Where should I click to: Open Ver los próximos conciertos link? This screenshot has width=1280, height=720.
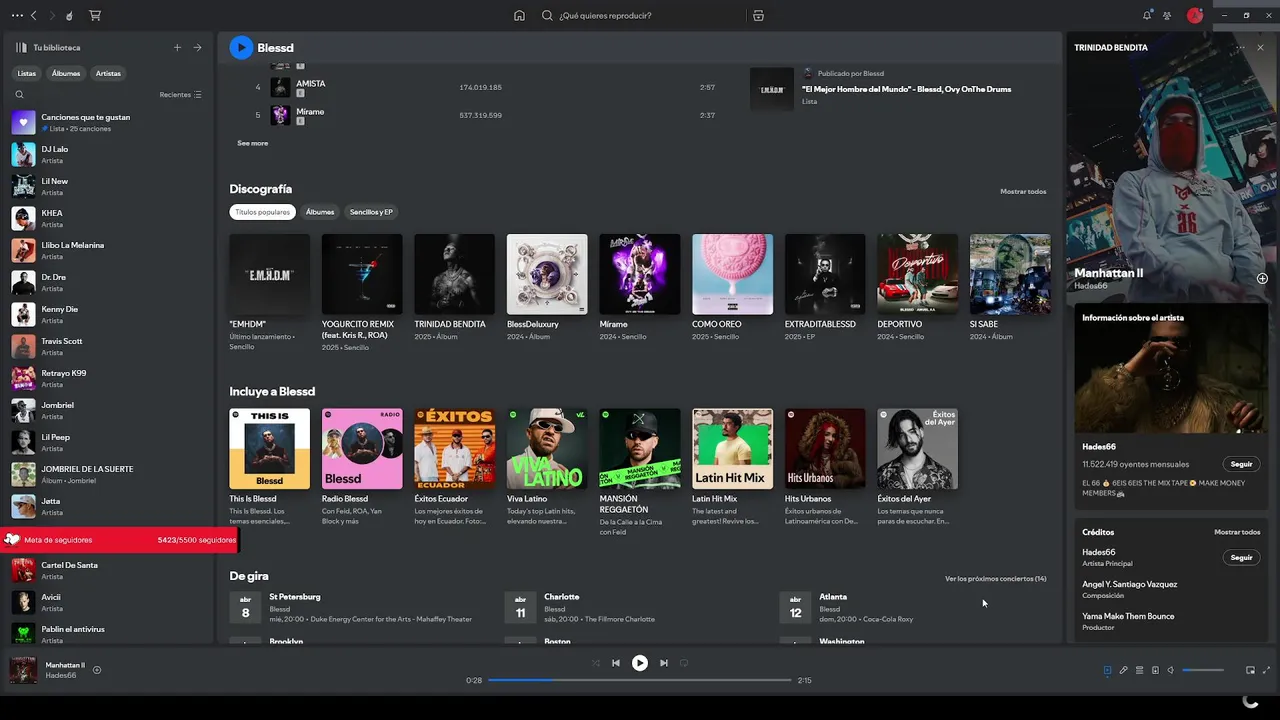pyautogui.click(x=995, y=579)
